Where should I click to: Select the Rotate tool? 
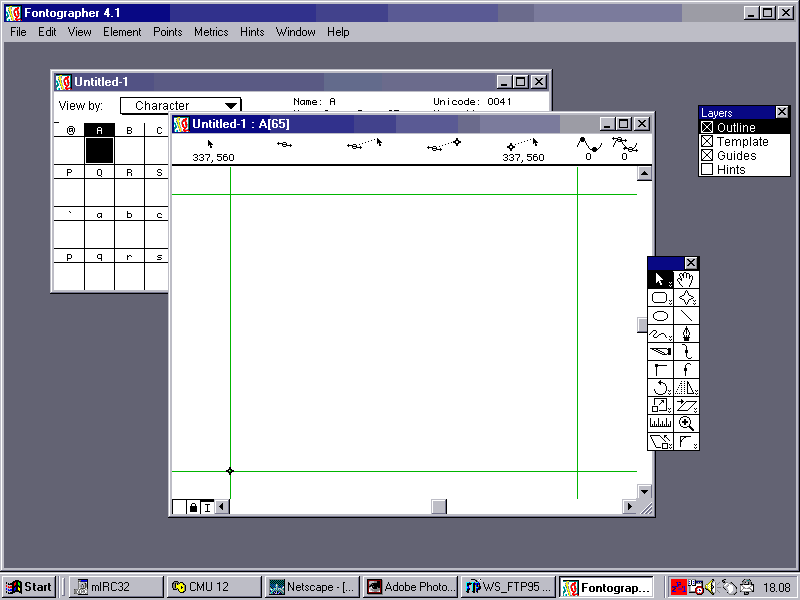[660, 388]
